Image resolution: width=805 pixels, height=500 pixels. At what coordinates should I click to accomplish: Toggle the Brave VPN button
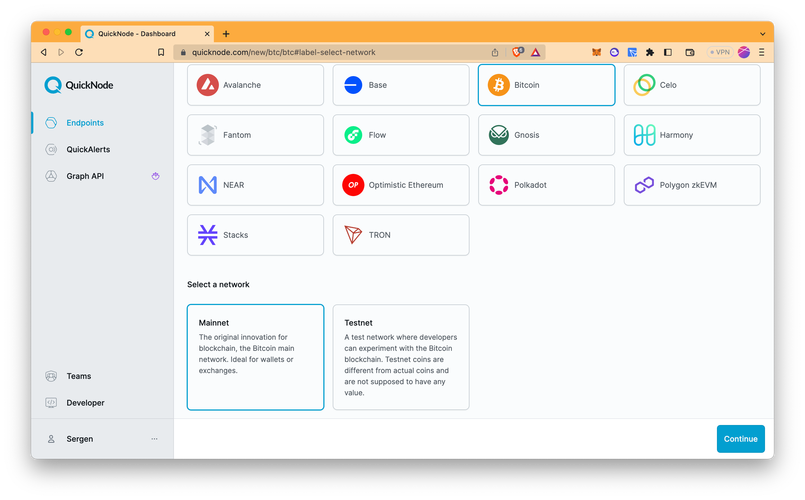pyautogui.click(x=719, y=52)
